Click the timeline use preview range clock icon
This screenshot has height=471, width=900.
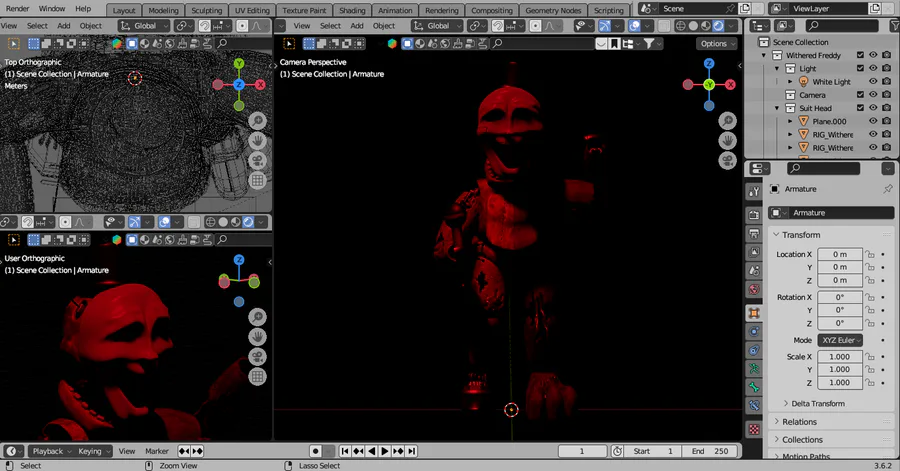617,451
